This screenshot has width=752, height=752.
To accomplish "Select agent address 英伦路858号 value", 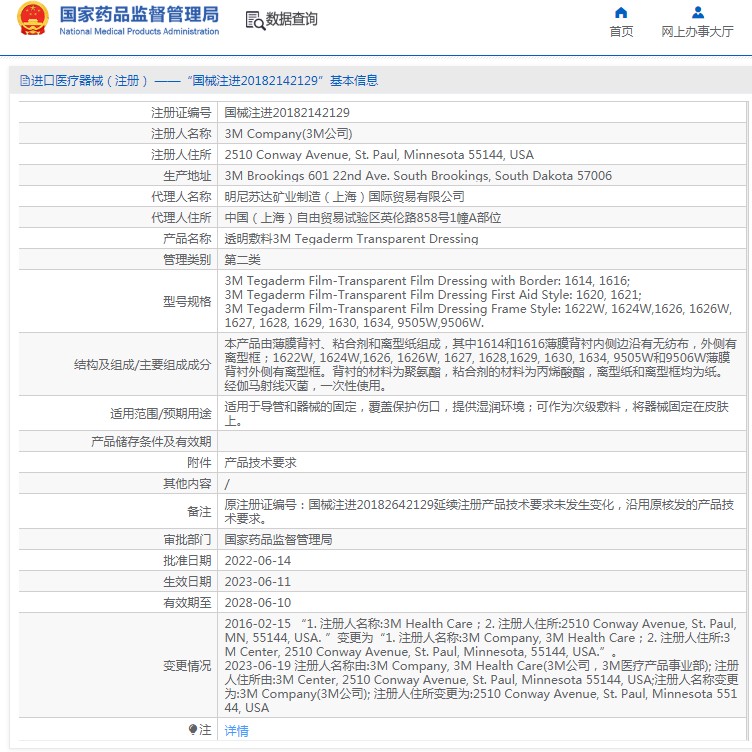I will click(x=363, y=218).
